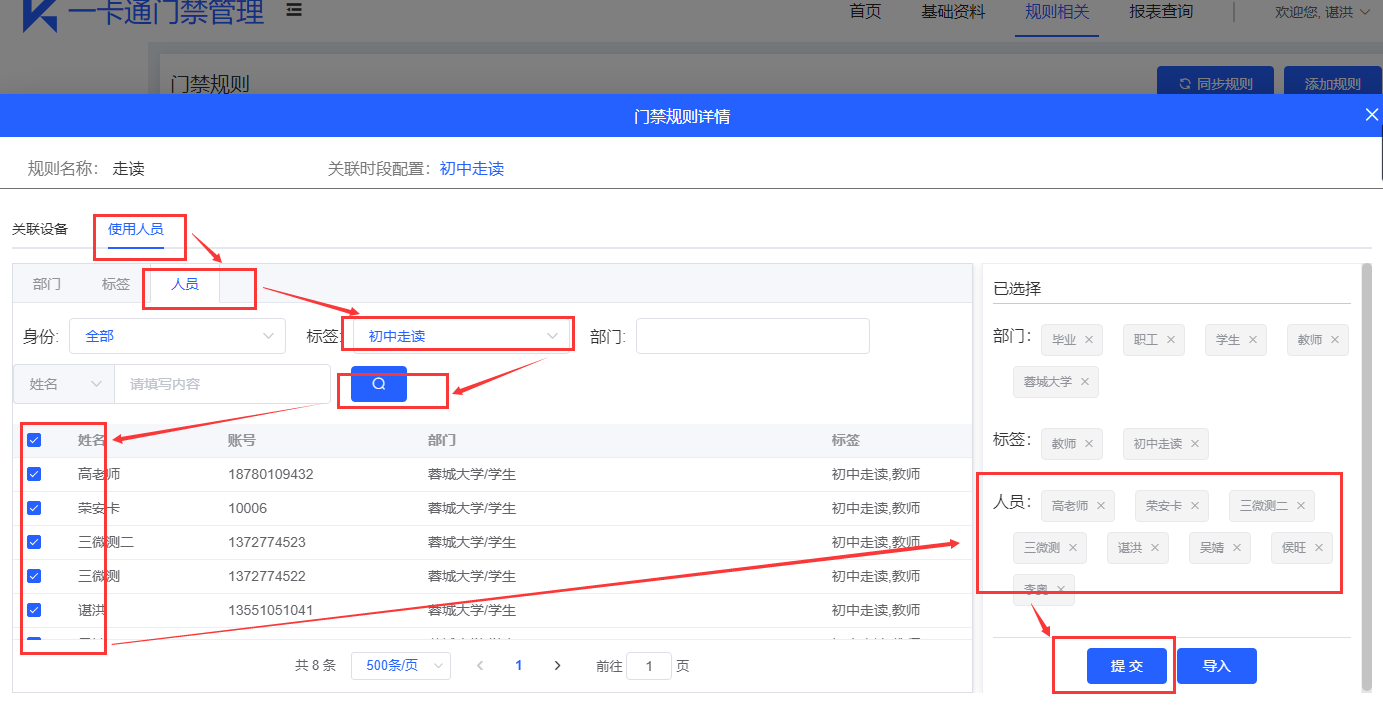Switch to the 关联设备 tab
Viewport: 1383px width, 725px height.
[40, 229]
